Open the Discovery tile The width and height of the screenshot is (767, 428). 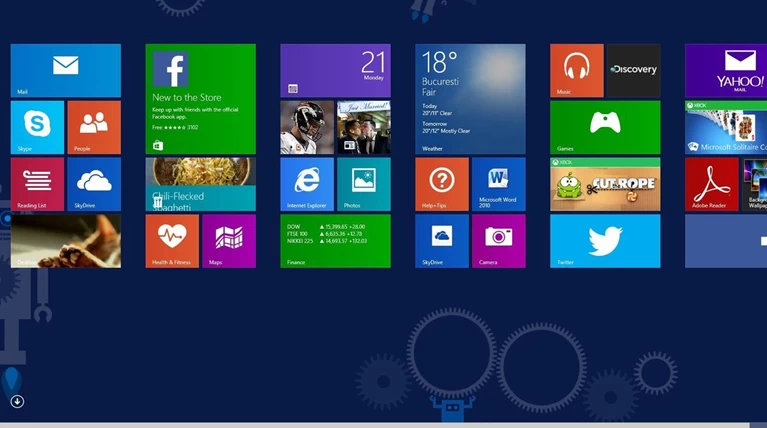[x=633, y=70]
